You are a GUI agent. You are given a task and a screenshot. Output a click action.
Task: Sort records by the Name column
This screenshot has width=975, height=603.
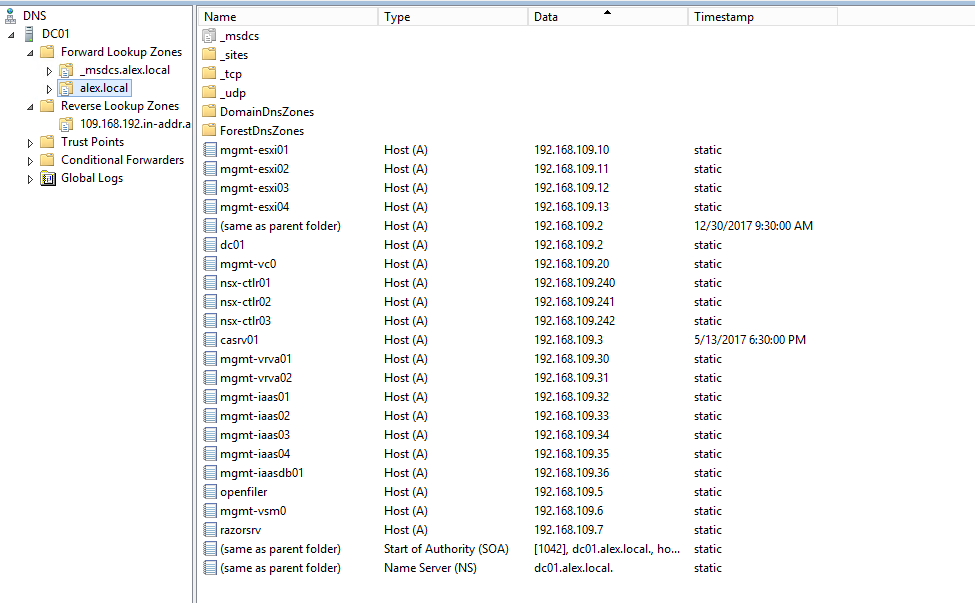[288, 17]
